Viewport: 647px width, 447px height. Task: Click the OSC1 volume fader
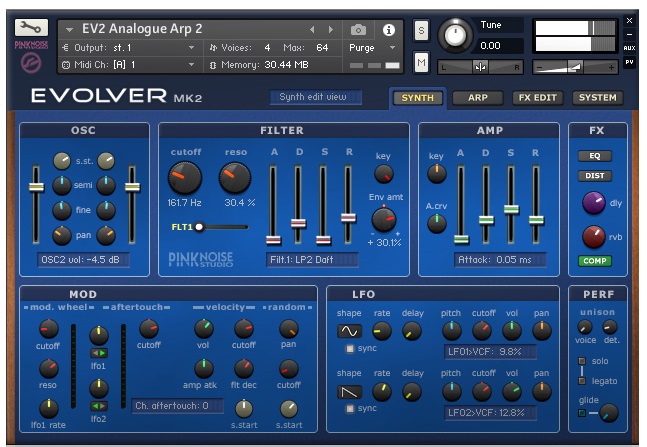(36, 204)
